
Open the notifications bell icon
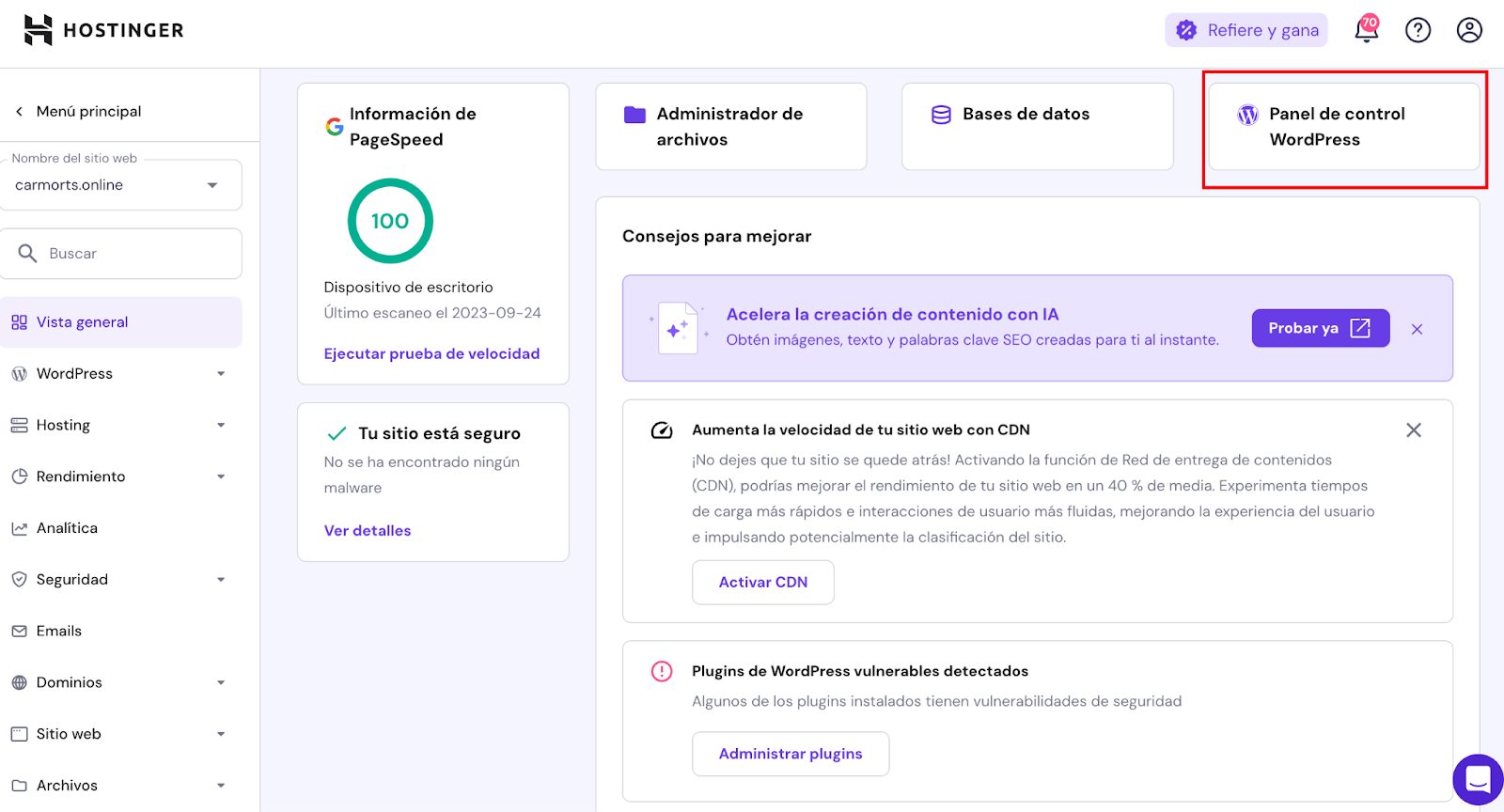coord(1367,29)
